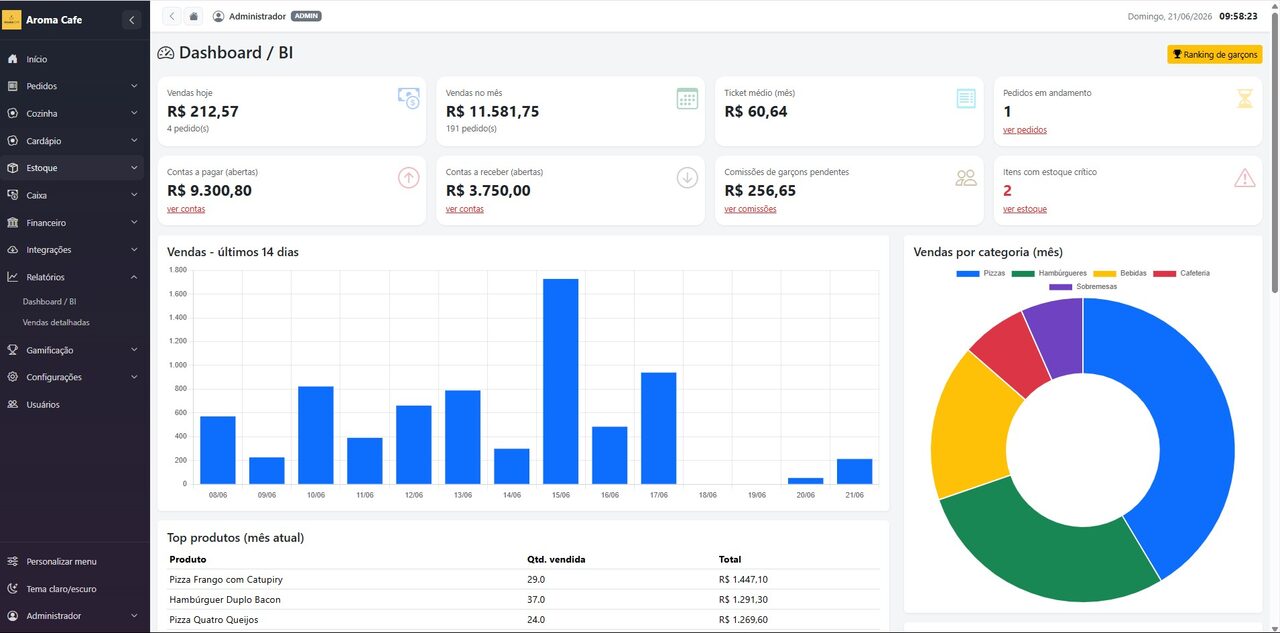Follow the ver pedidos link
Viewport: 1280px width, 633px height.
1025,130
